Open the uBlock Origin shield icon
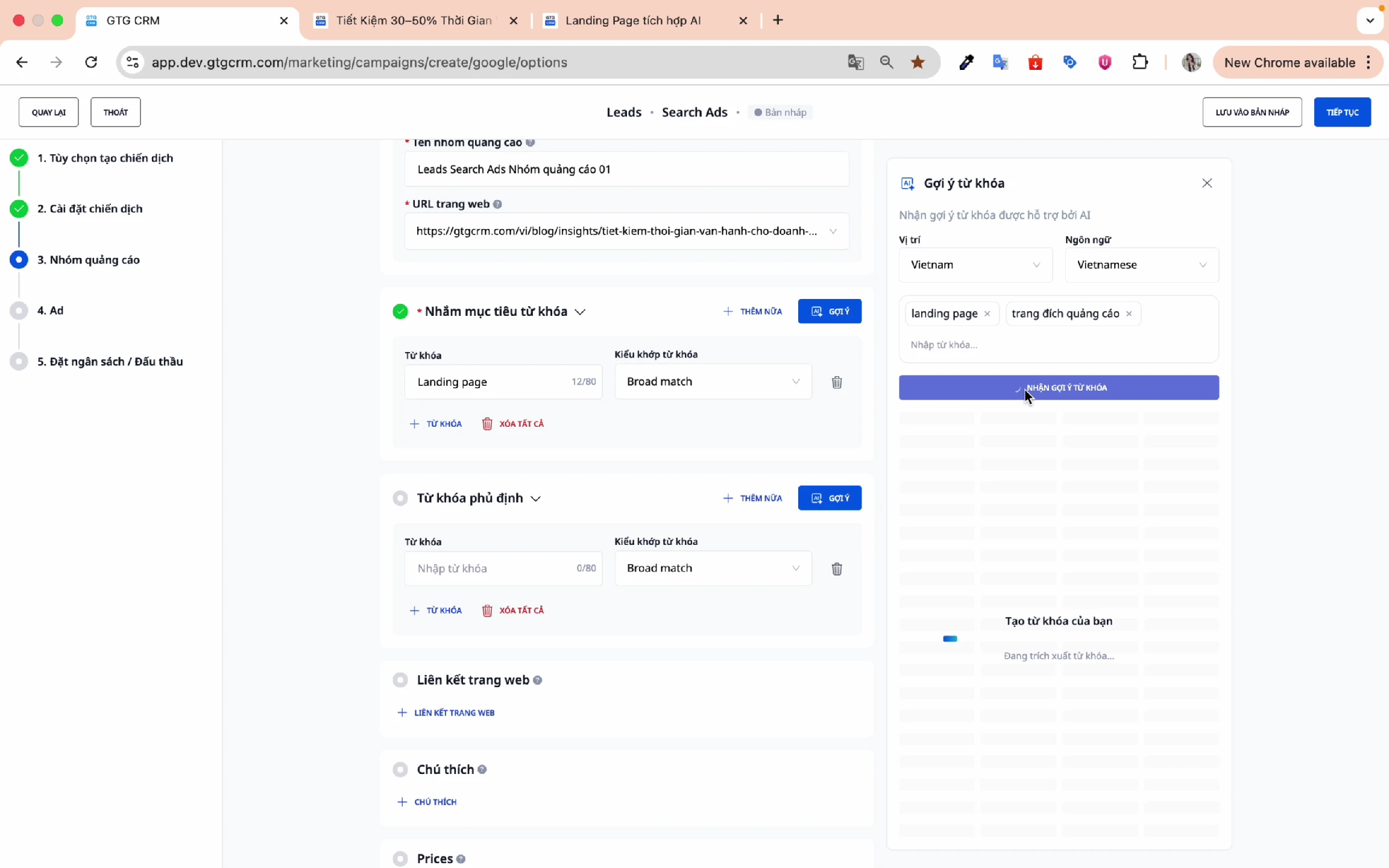 pos(1104,62)
